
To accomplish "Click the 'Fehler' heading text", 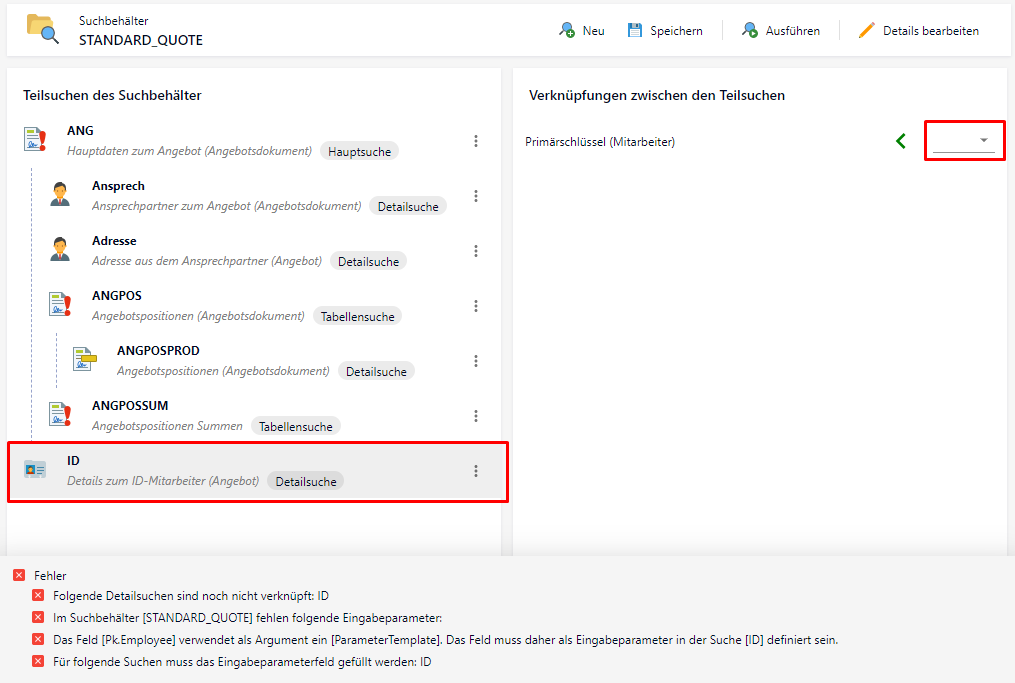I will point(50,576).
